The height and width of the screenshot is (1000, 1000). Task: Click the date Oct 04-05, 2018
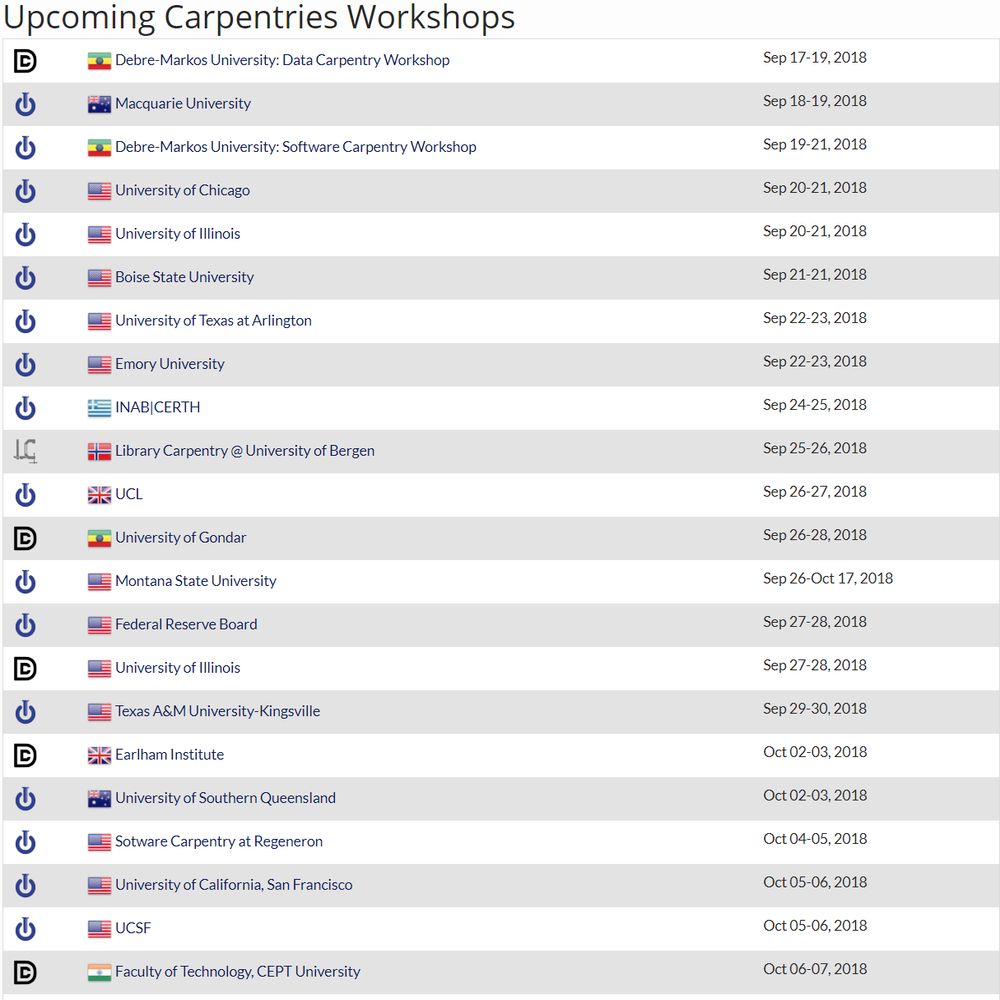pos(815,838)
